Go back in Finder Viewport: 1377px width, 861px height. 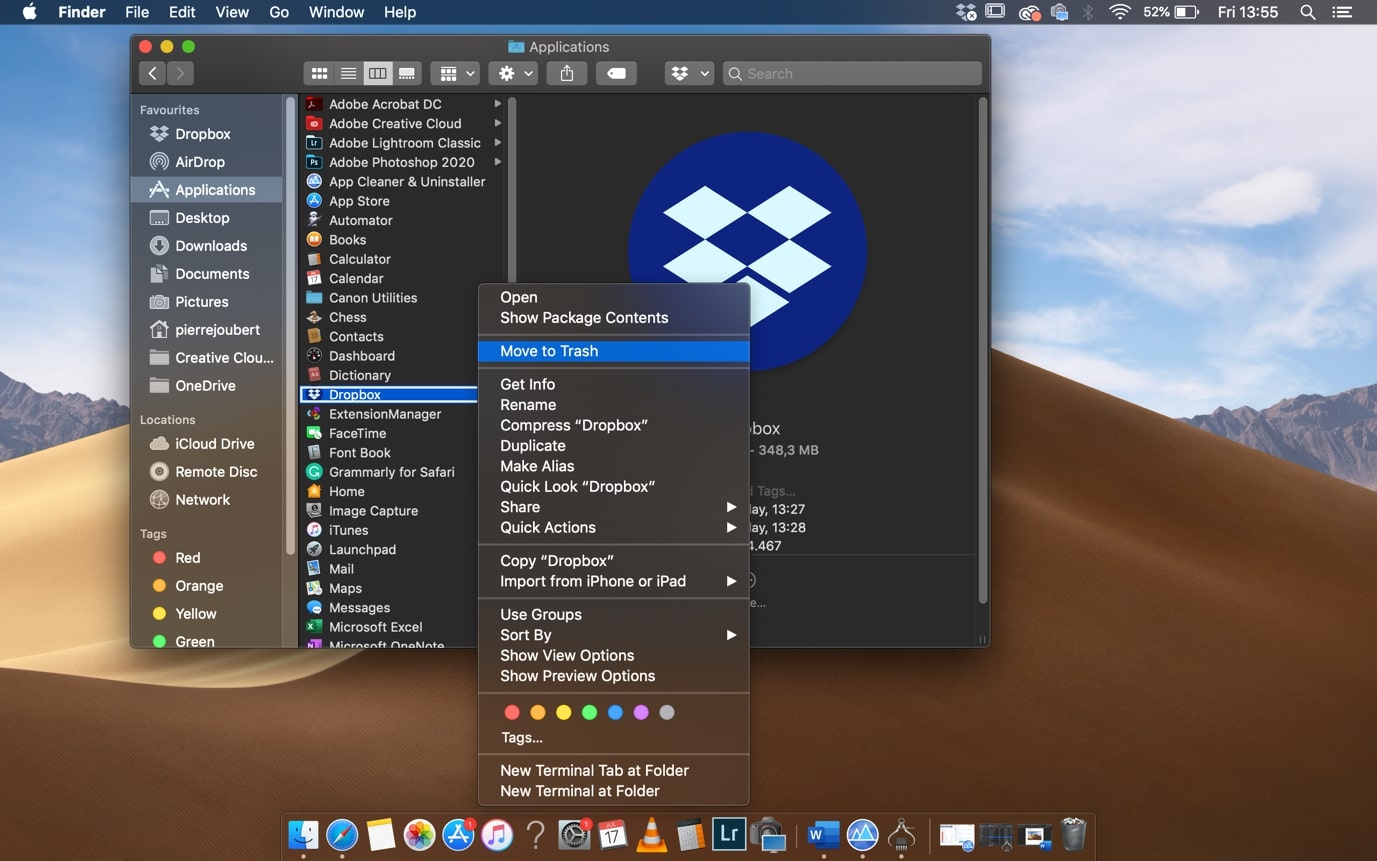coord(152,73)
